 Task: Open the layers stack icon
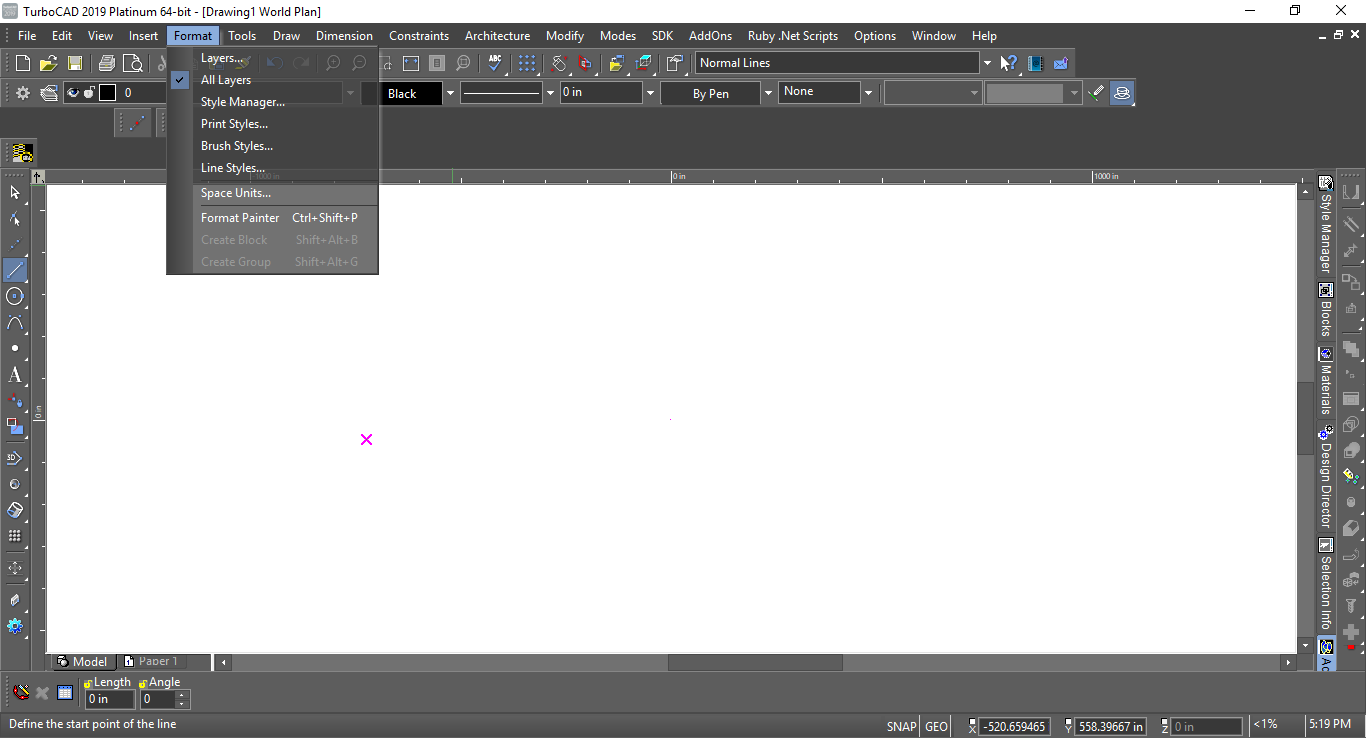tap(48, 93)
